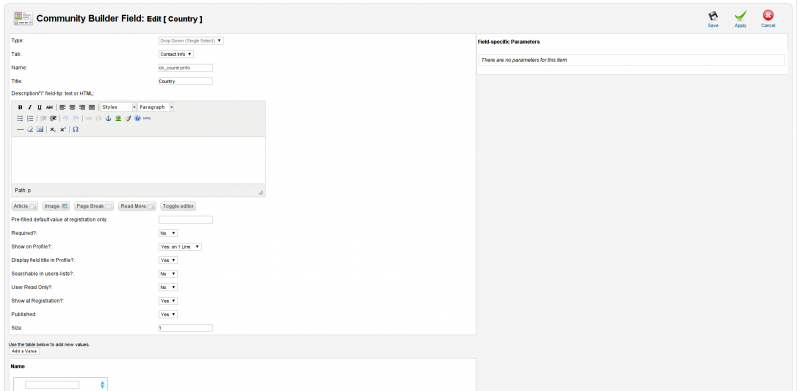Click the Image button below editor
Image resolution: width=800 pixels, height=391 pixels.
[56, 206]
